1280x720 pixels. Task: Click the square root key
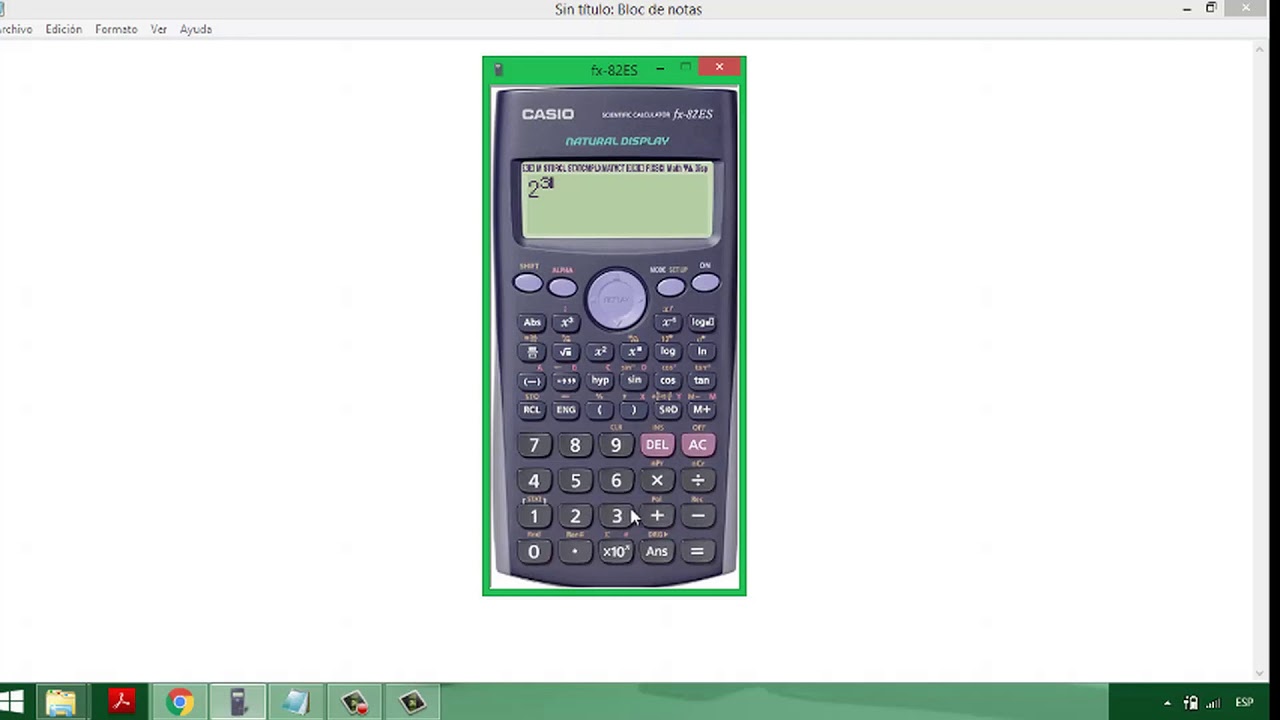pos(566,352)
